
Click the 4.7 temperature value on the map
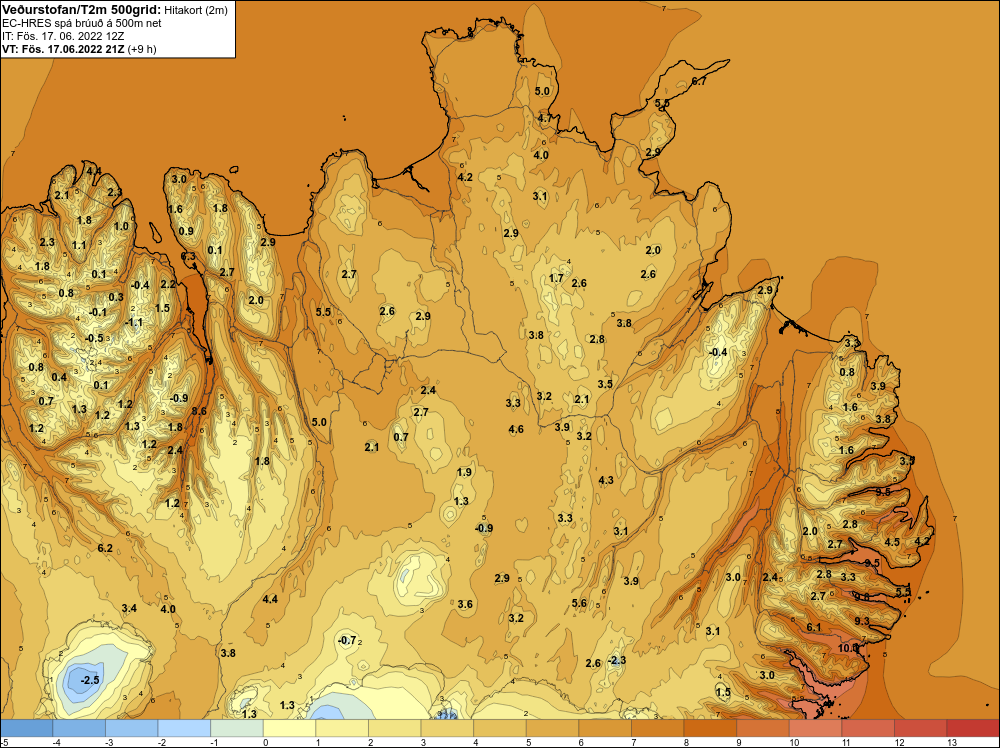[545, 118]
